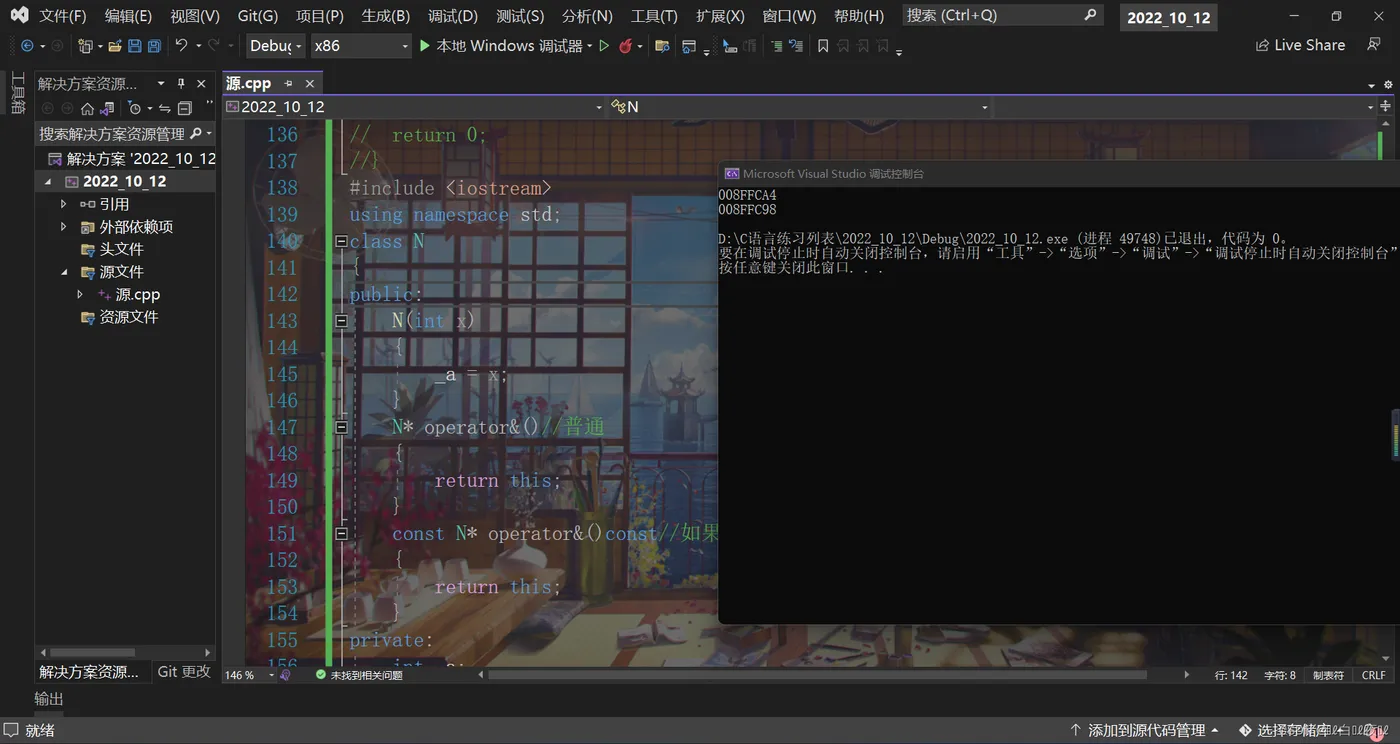
Task: Click the find in files folder icon
Action: coord(661,46)
